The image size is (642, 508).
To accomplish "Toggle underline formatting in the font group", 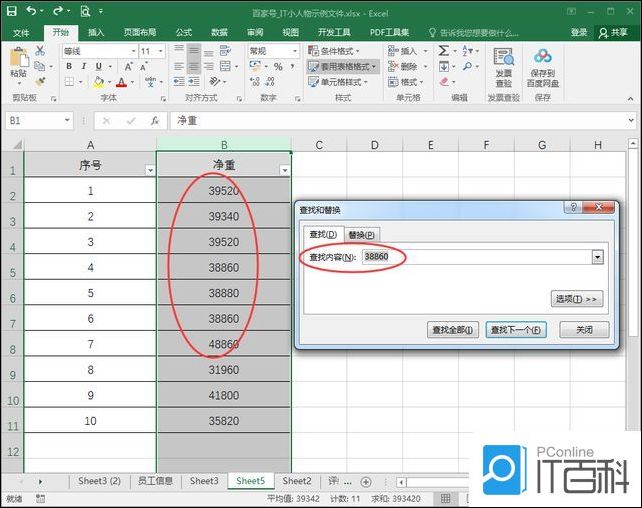I will click(99, 67).
